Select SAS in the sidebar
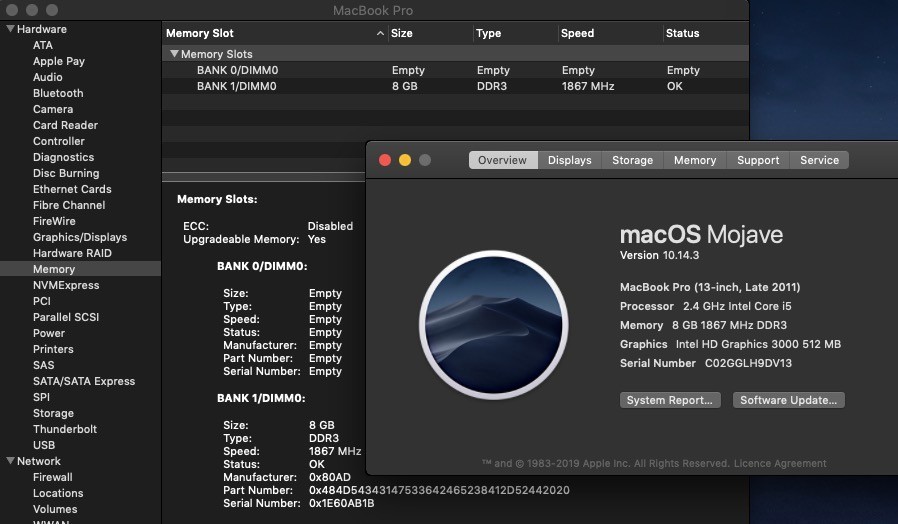Screen dimensions: 898x524 44,365
